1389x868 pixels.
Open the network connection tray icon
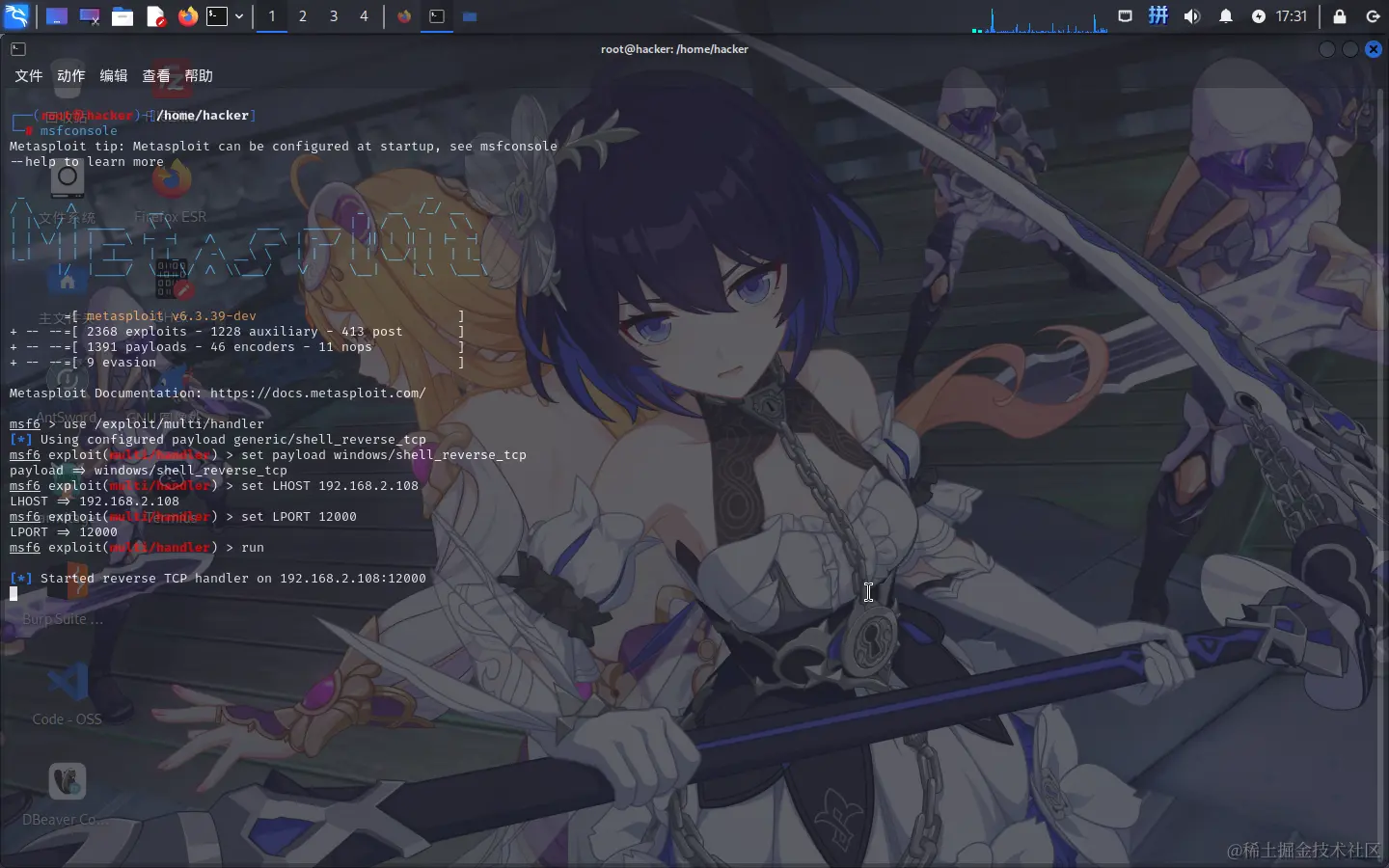[1125, 16]
